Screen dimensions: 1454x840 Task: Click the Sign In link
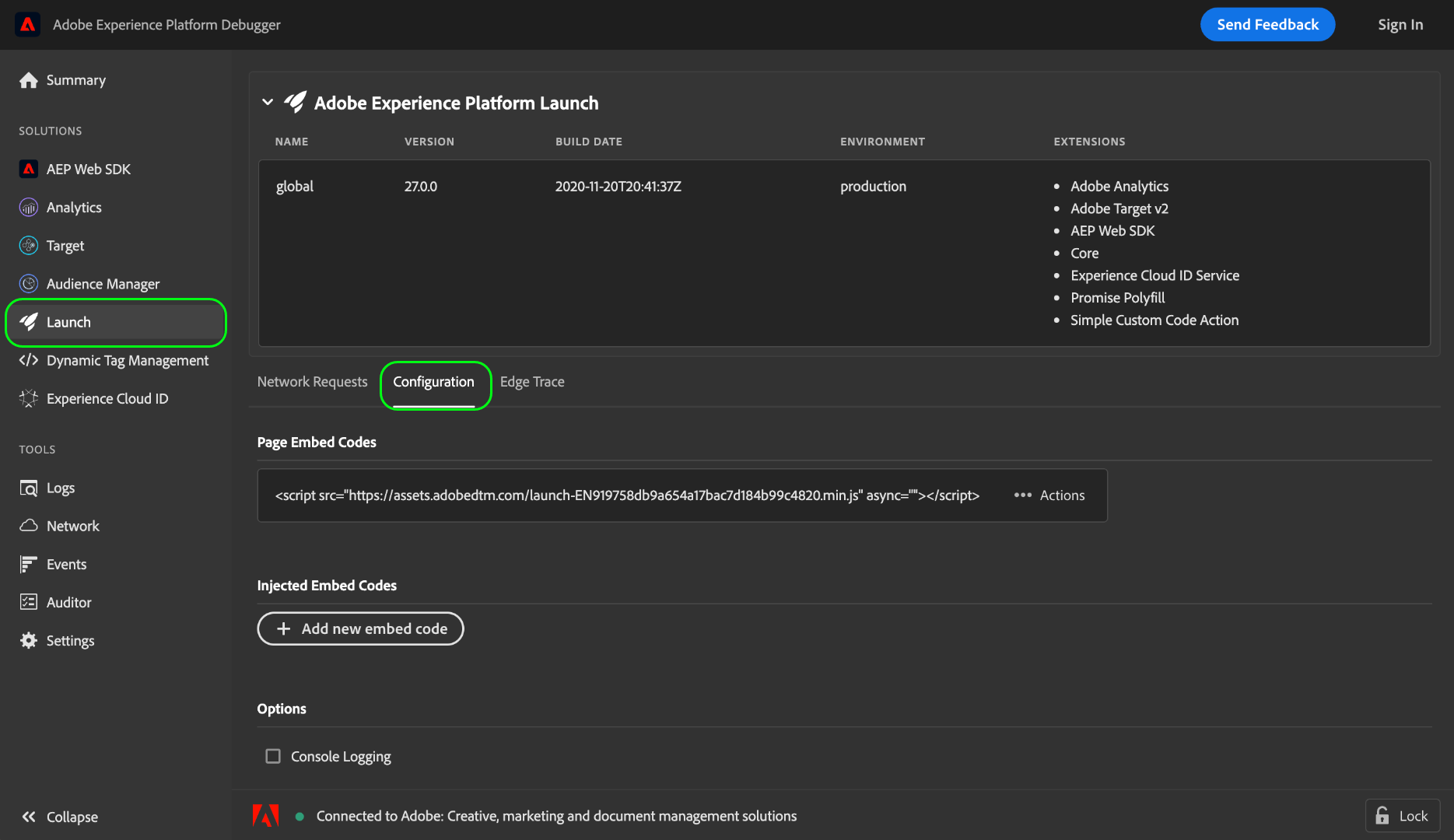coord(1400,25)
